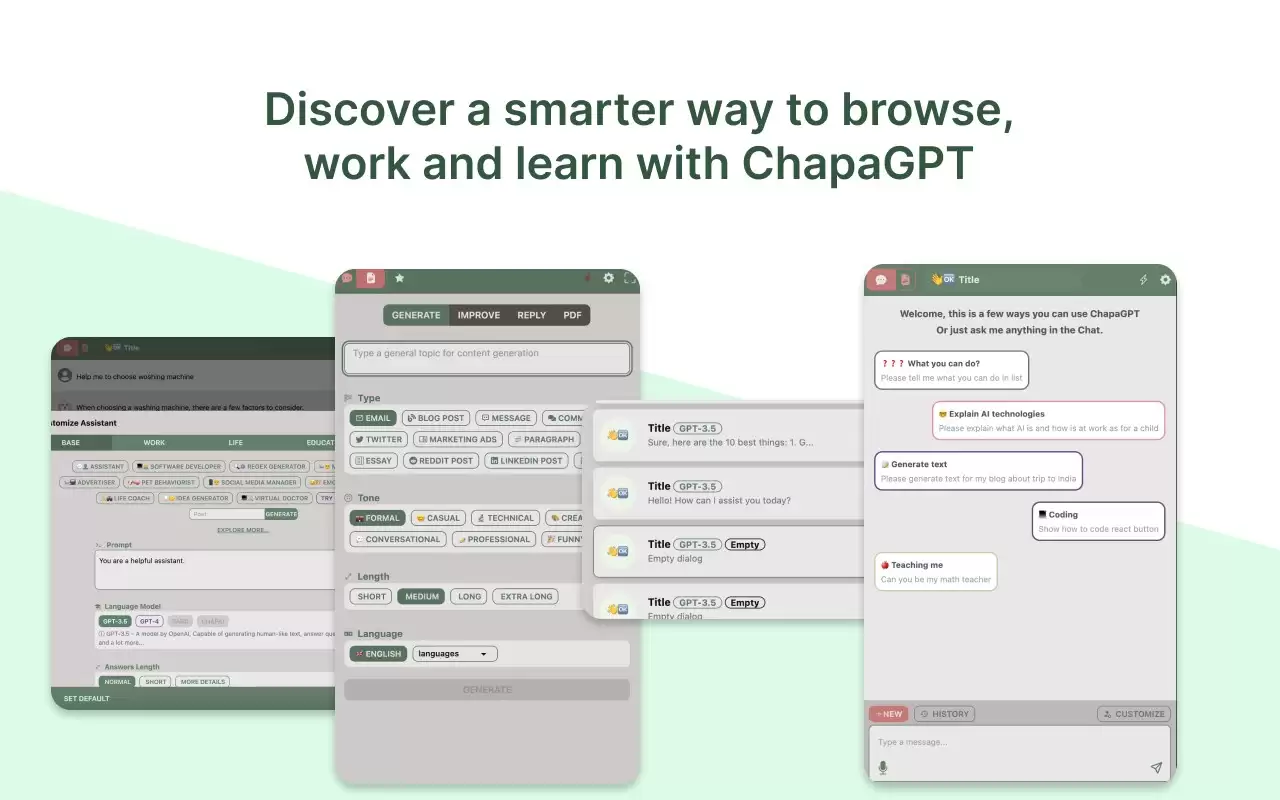Image resolution: width=1280 pixels, height=800 pixels.
Task: Click the star icon in generator panel header
Action: pos(399,278)
